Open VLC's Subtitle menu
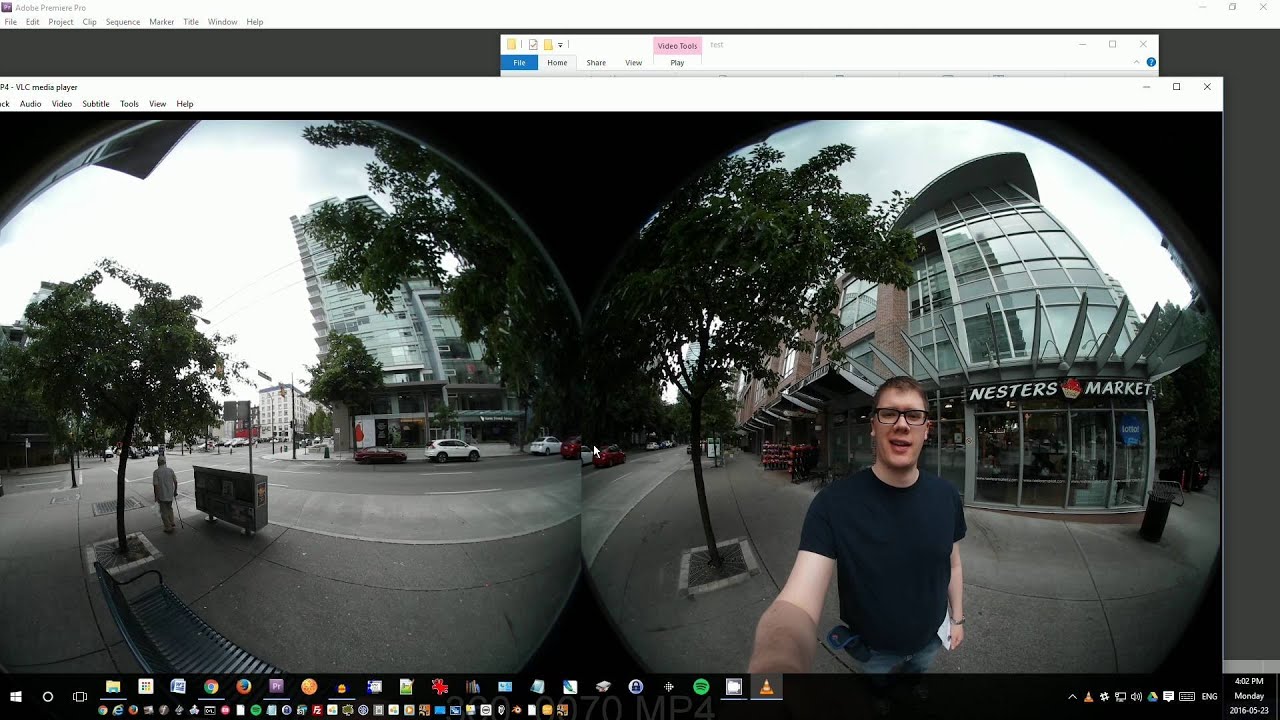 pos(96,104)
